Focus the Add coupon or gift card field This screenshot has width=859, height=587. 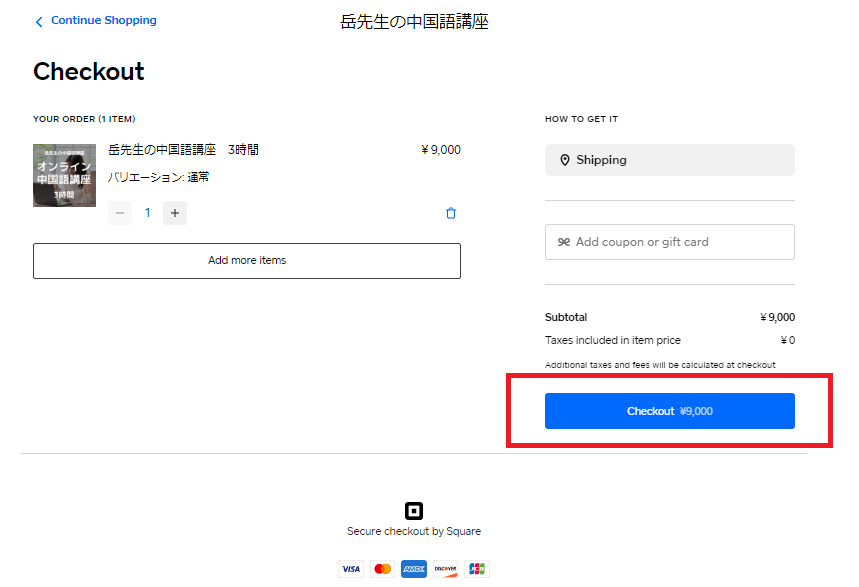(669, 242)
